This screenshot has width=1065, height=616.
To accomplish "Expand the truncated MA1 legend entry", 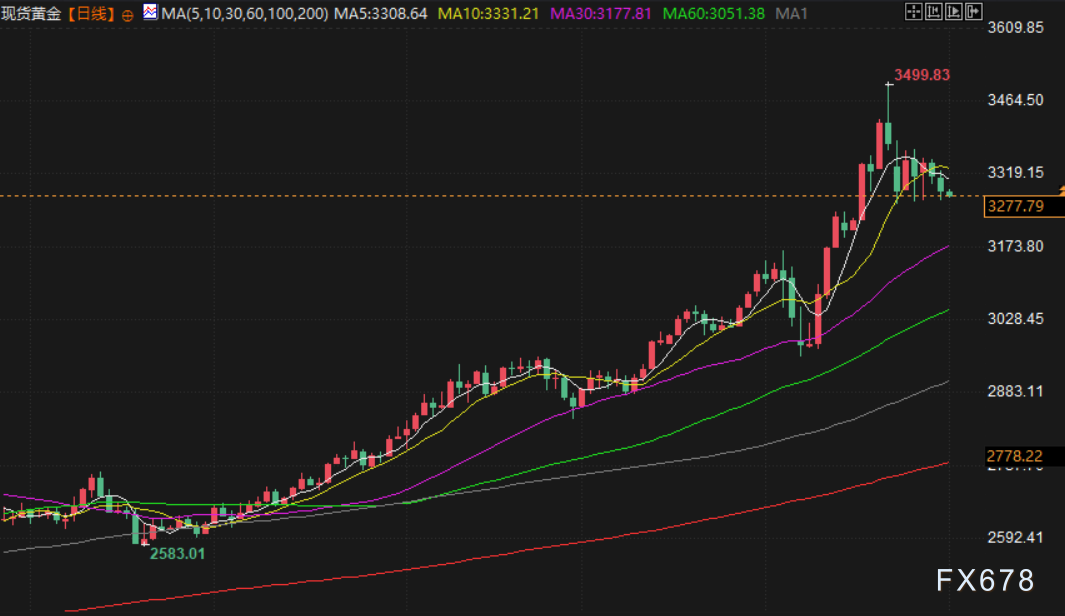I will [x=792, y=14].
